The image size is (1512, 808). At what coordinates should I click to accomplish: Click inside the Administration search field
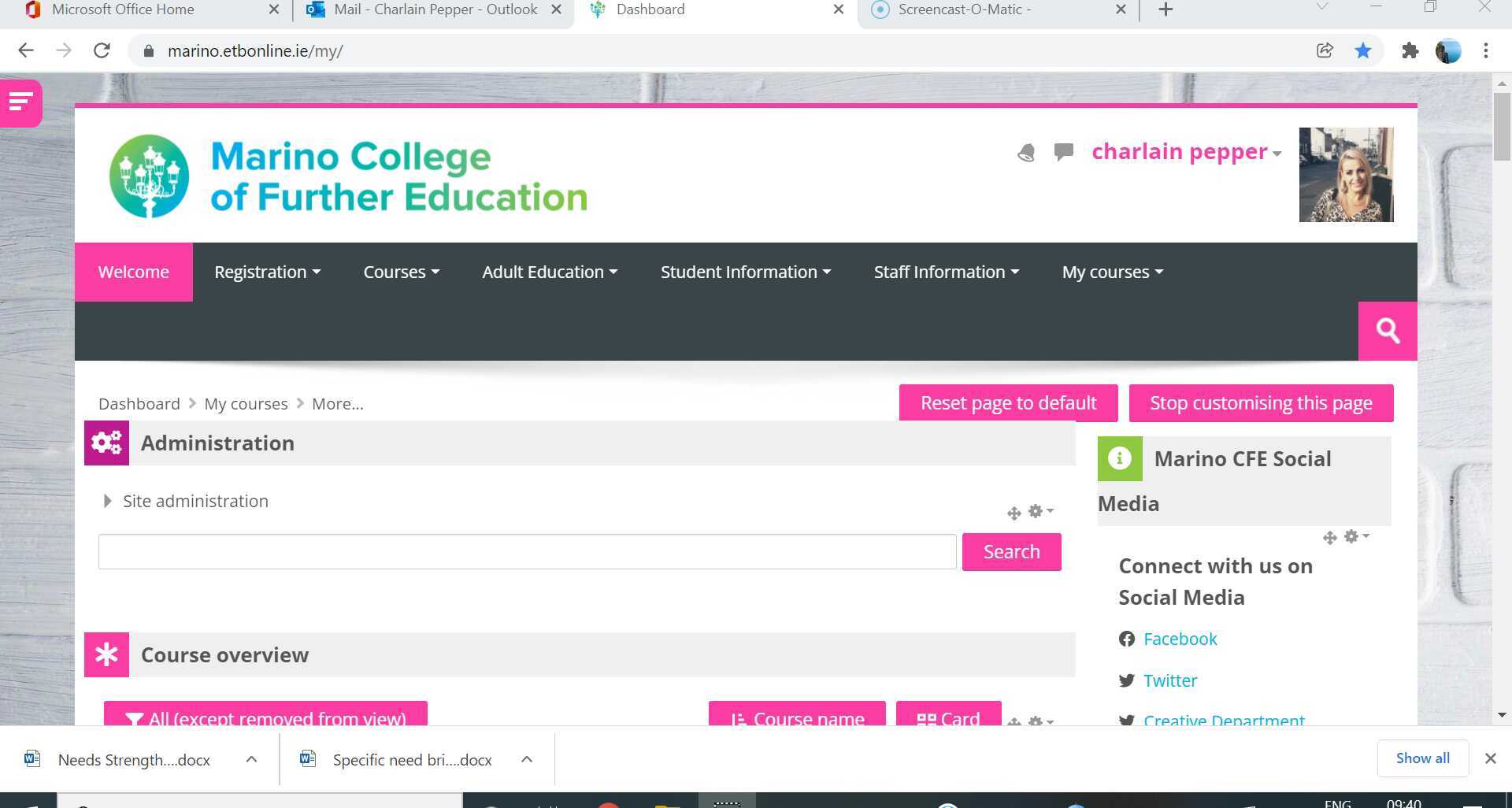pyautogui.click(x=527, y=551)
